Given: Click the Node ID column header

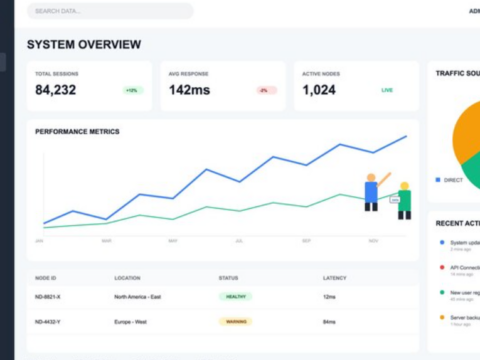Looking at the screenshot, I should (x=46, y=278).
